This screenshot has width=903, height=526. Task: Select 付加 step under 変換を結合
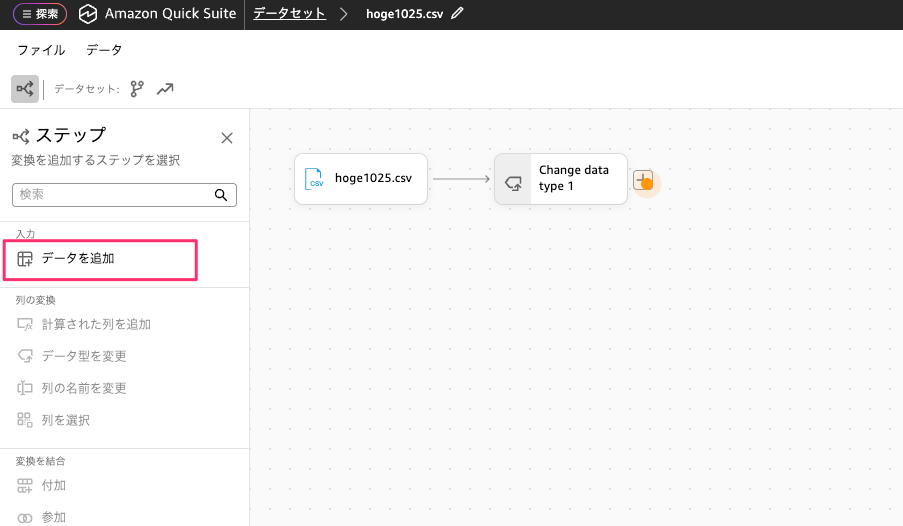54,485
